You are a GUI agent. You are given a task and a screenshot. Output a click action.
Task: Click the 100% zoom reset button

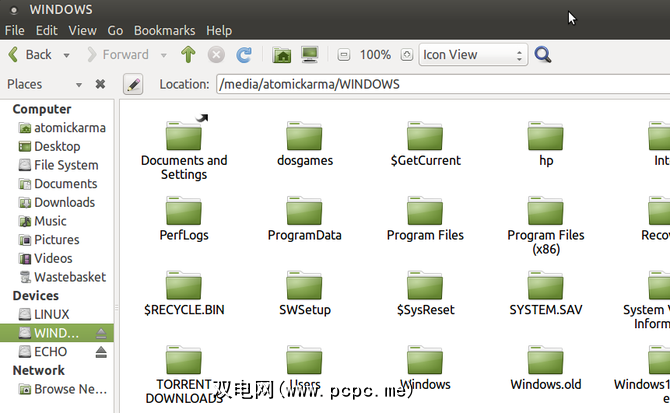tap(375, 55)
